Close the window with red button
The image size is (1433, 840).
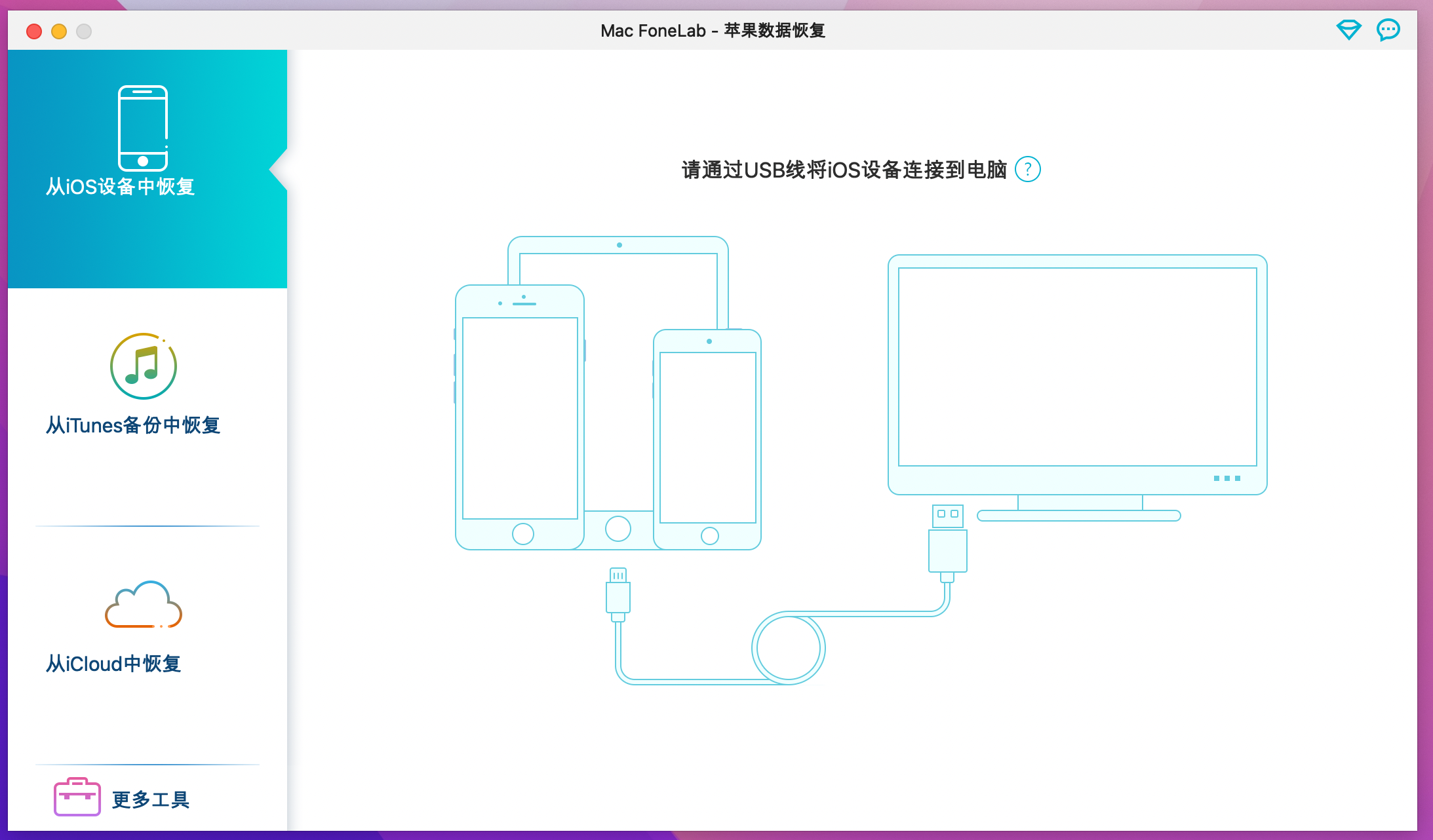click(x=34, y=31)
